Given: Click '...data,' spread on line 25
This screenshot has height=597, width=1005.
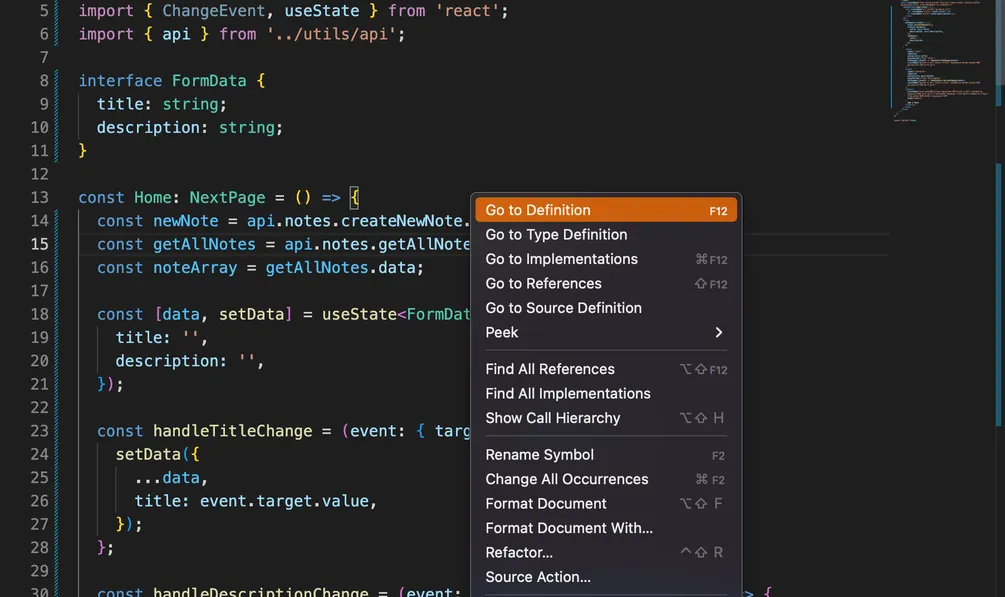Looking at the screenshot, I should click(171, 478).
